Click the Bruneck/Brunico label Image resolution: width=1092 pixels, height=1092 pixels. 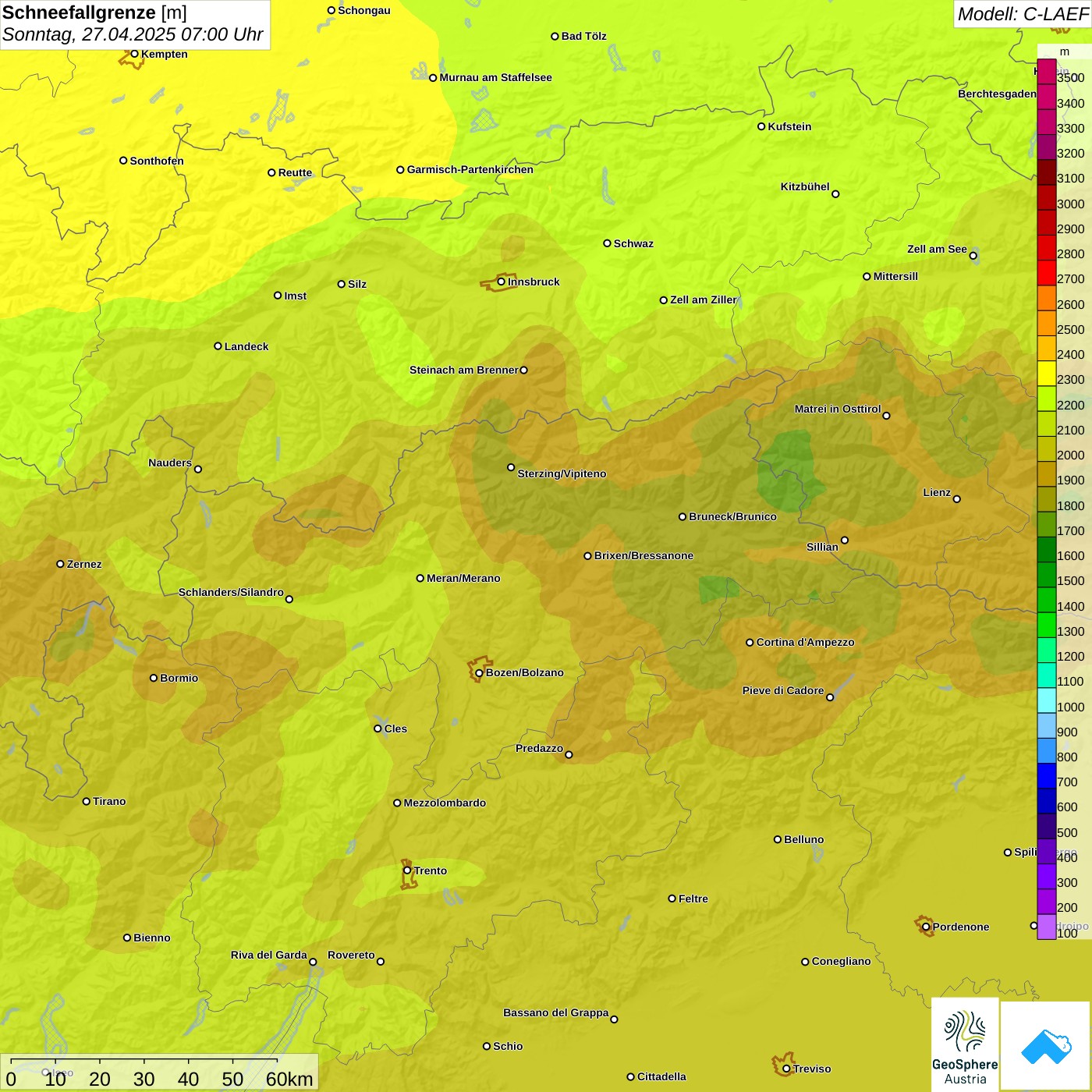[x=732, y=516]
